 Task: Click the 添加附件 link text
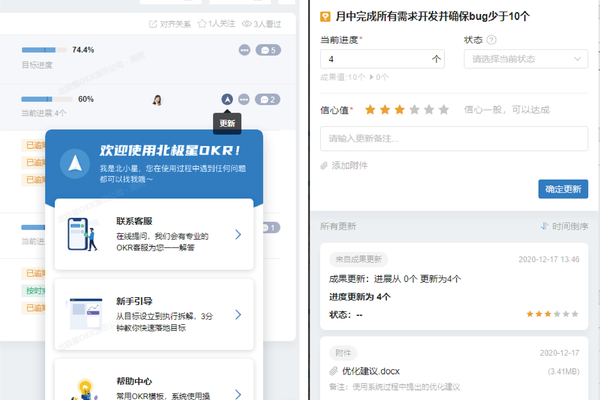pyautogui.click(x=349, y=165)
